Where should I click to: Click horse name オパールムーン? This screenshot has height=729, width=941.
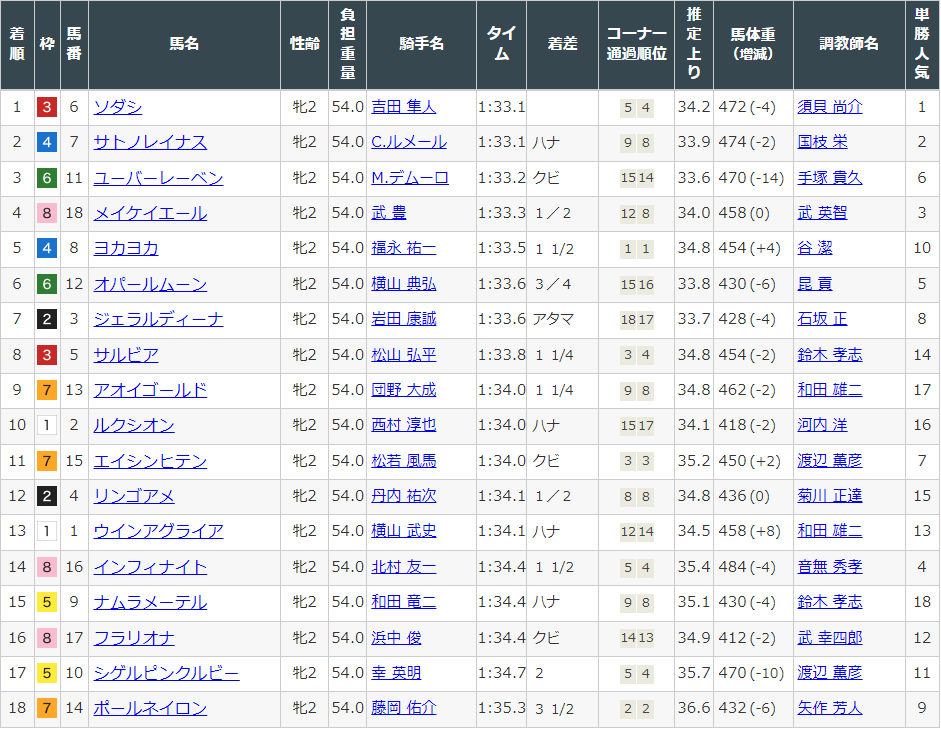pyautogui.click(x=150, y=284)
